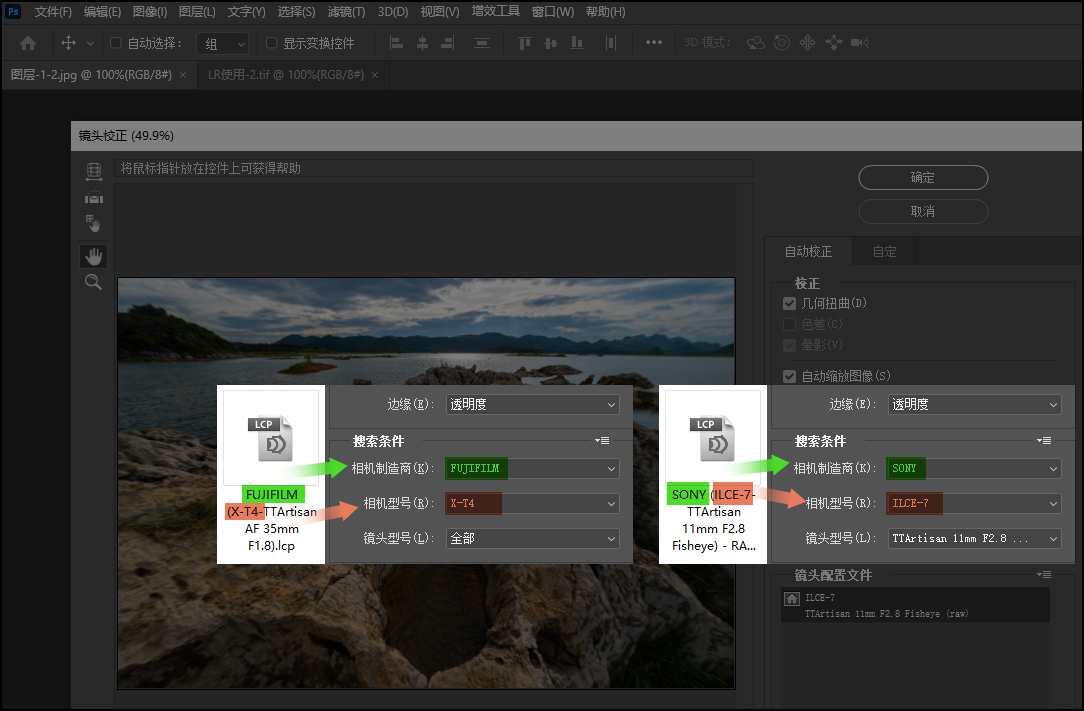Select the Straighten tool in lens correction

(93, 197)
